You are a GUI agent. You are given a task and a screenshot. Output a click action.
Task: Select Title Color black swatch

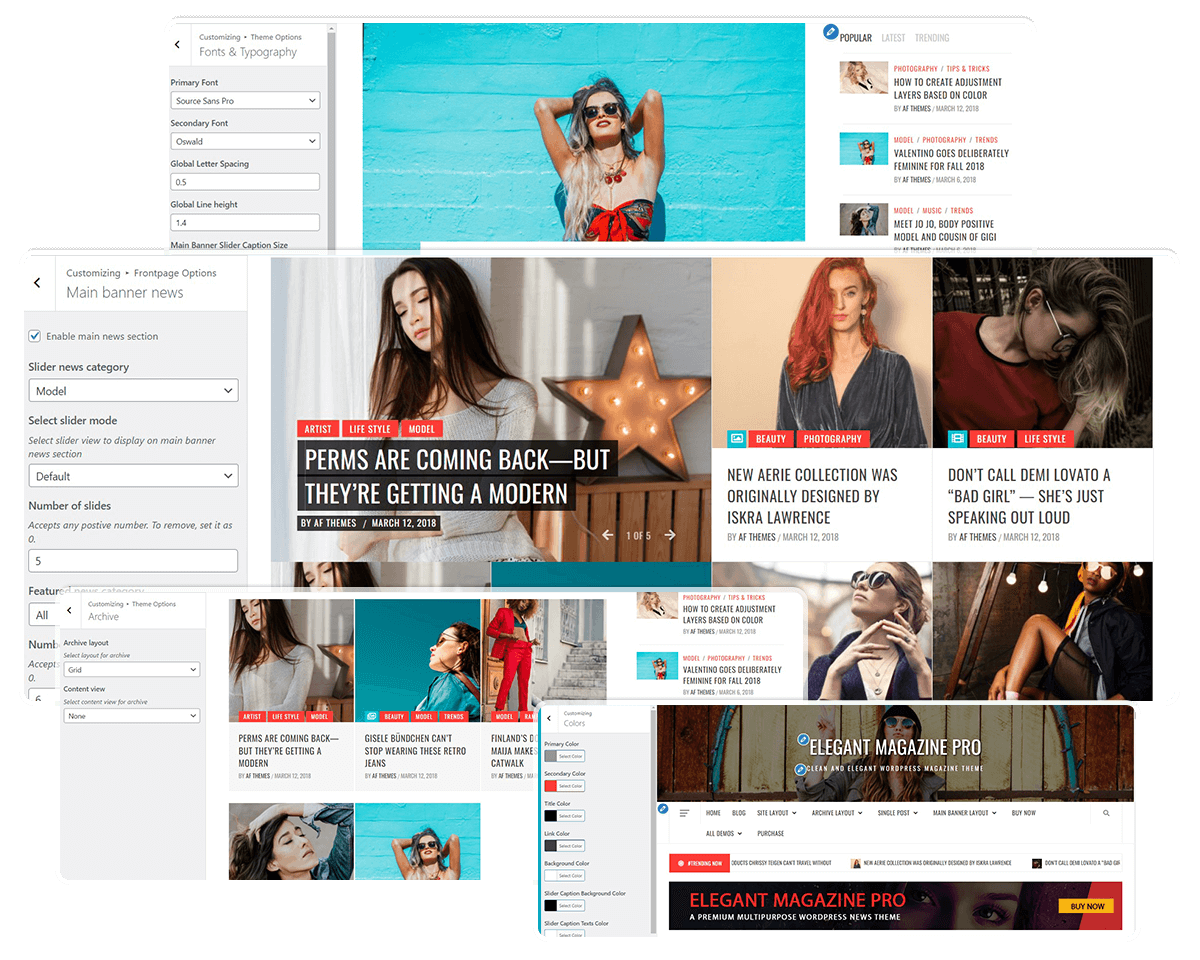(x=551, y=816)
